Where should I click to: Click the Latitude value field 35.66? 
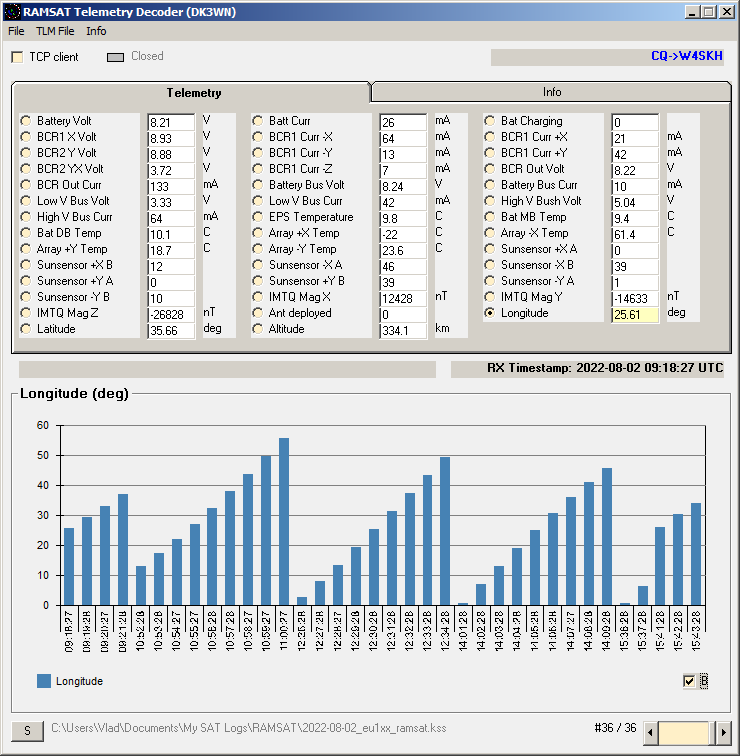point(171,330)
